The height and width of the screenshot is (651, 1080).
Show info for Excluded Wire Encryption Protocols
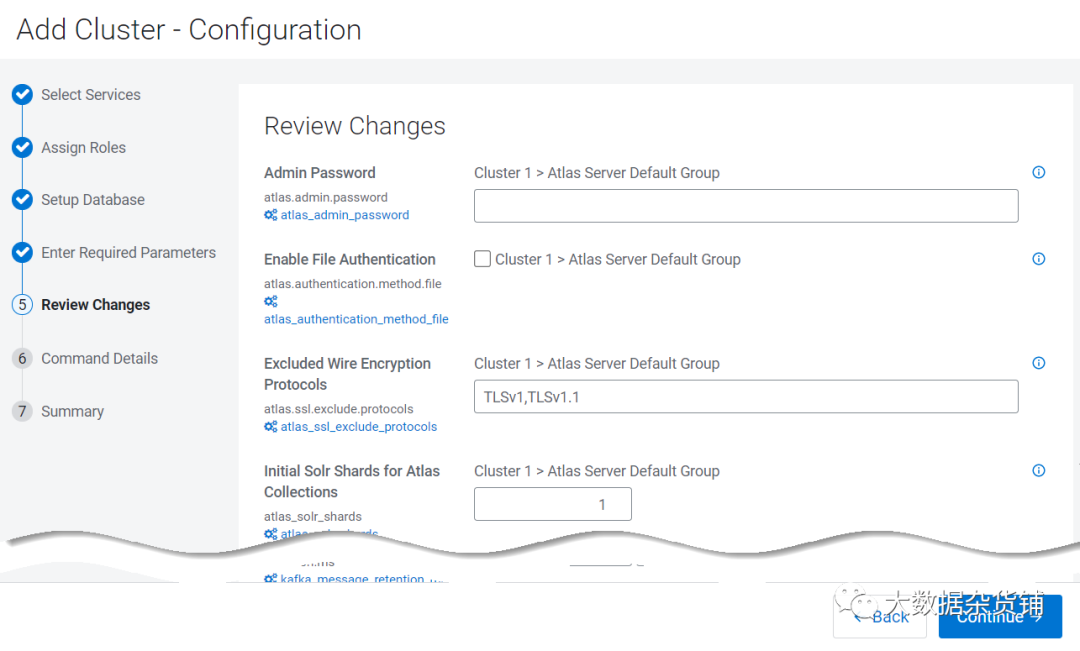pos(1039,363)
